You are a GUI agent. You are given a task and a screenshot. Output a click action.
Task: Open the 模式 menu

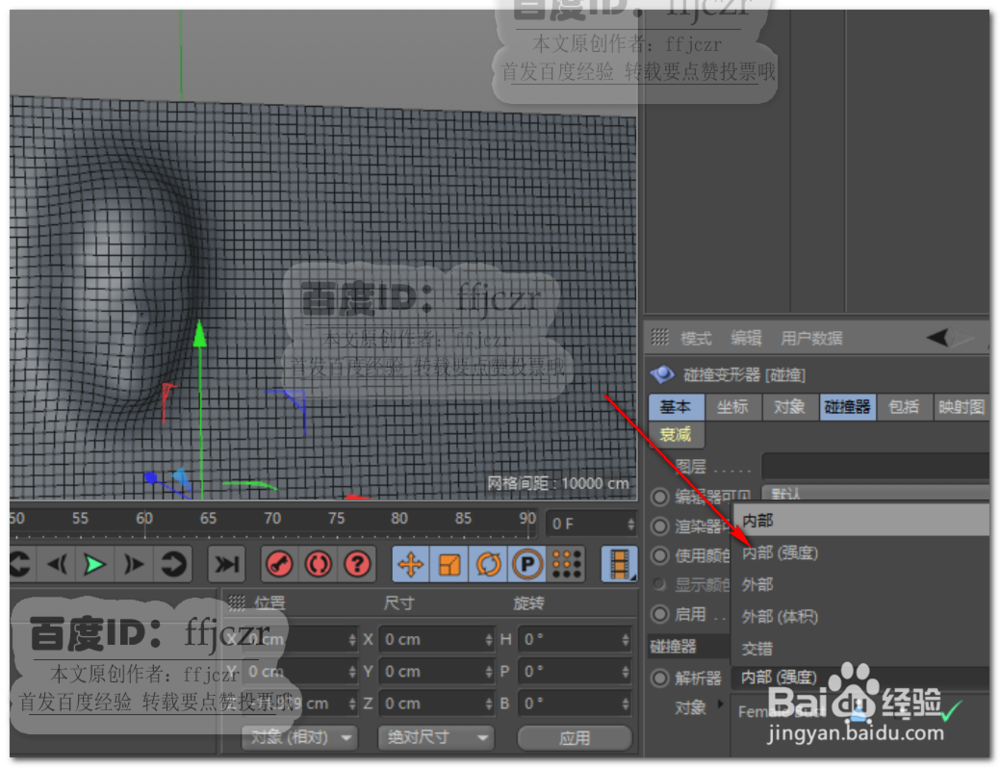pyautogui.click(x=696, y=337)
